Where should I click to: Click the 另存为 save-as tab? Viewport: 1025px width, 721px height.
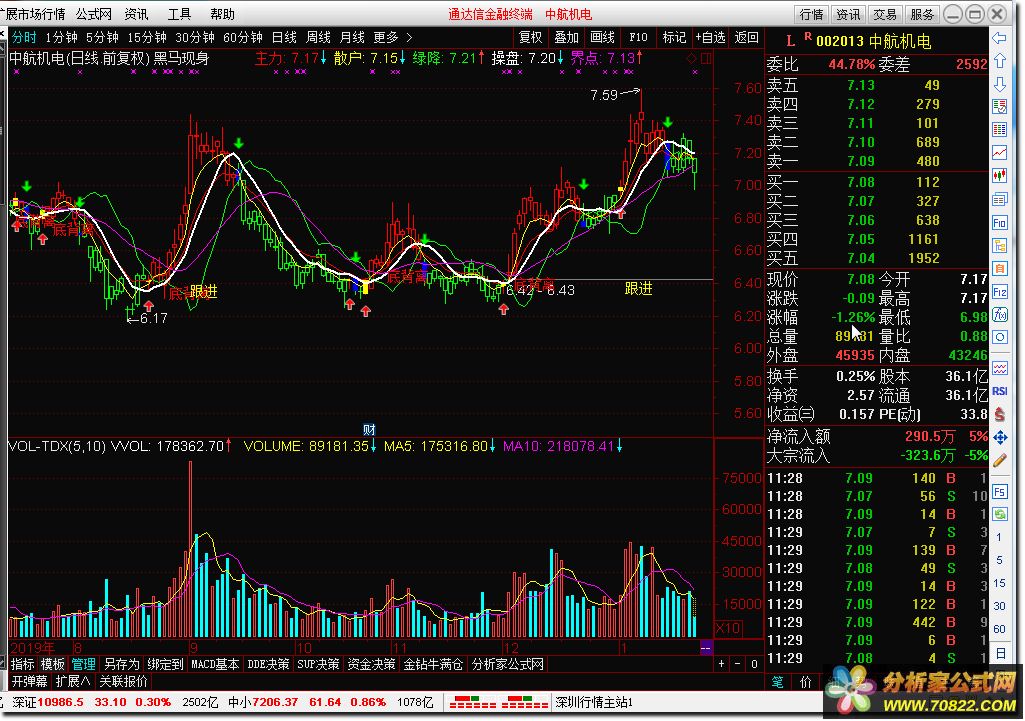click(x=122, y=664)
